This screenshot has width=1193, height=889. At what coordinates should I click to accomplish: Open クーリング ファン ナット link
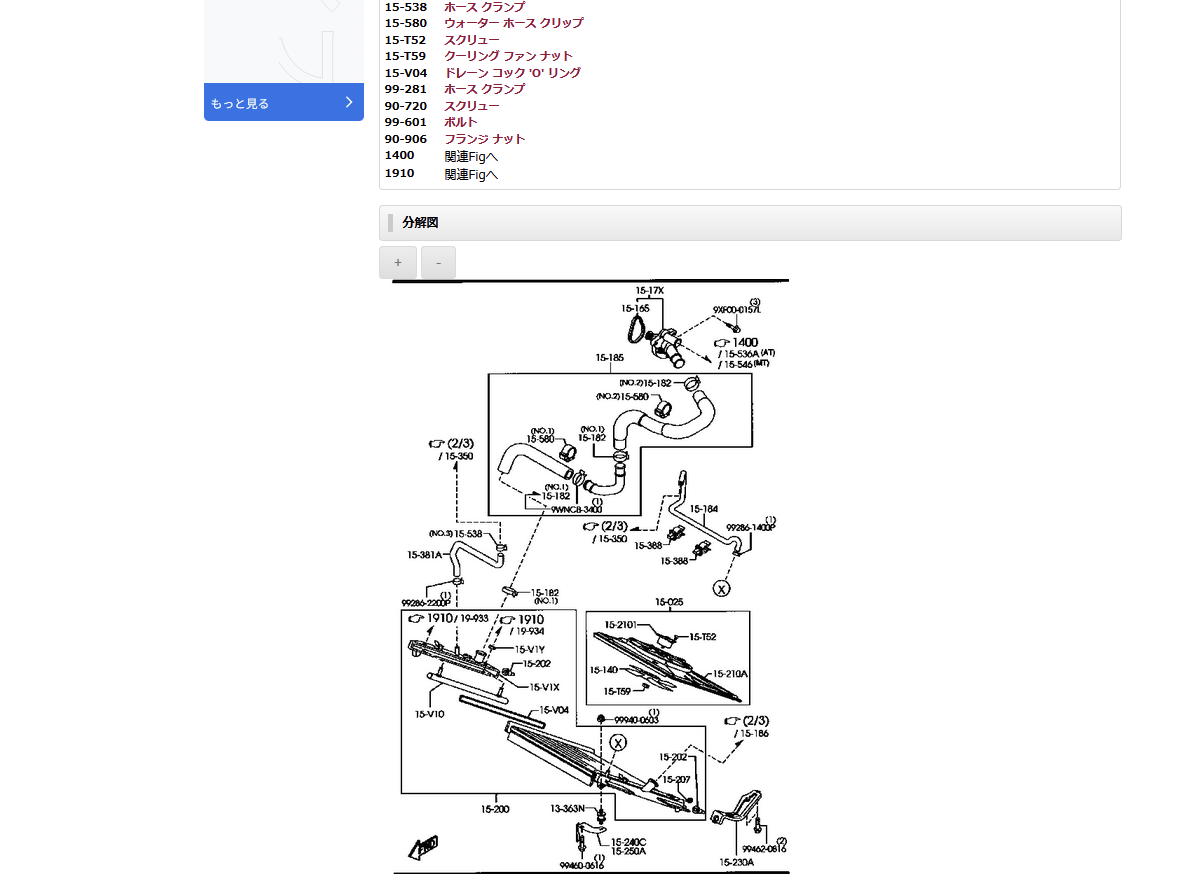[x=508, y=56]
